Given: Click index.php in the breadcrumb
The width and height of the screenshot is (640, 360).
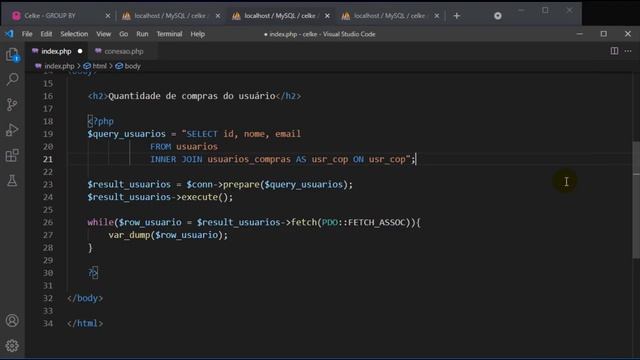Looking at the screenshot, I should coord(59,66).
